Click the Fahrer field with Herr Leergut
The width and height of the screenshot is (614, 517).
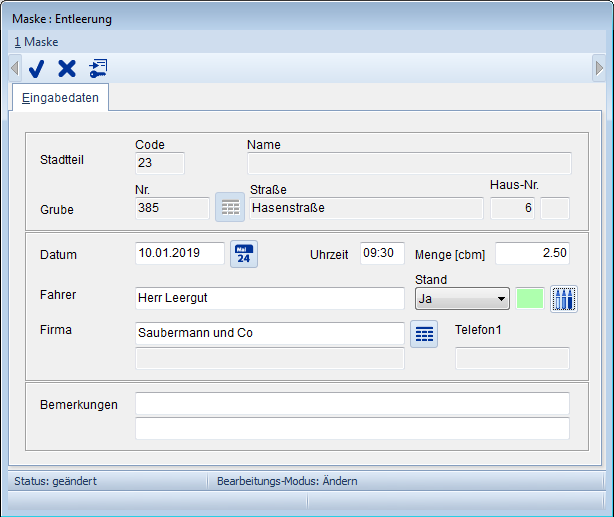point(269,298)
